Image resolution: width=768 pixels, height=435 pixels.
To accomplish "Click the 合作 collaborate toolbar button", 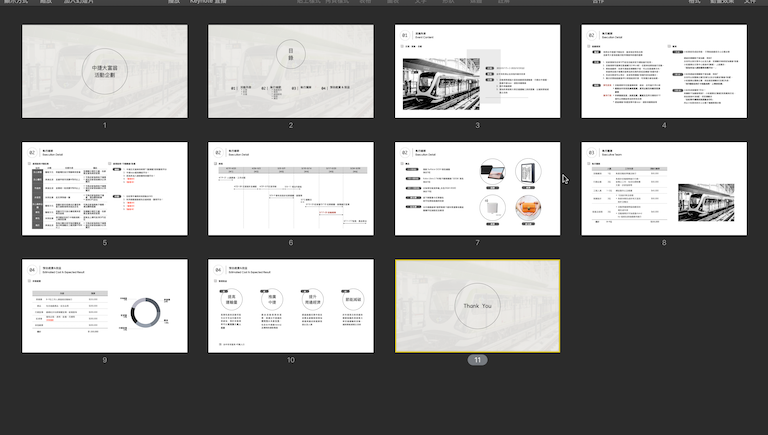I will (x=598, y=3).
